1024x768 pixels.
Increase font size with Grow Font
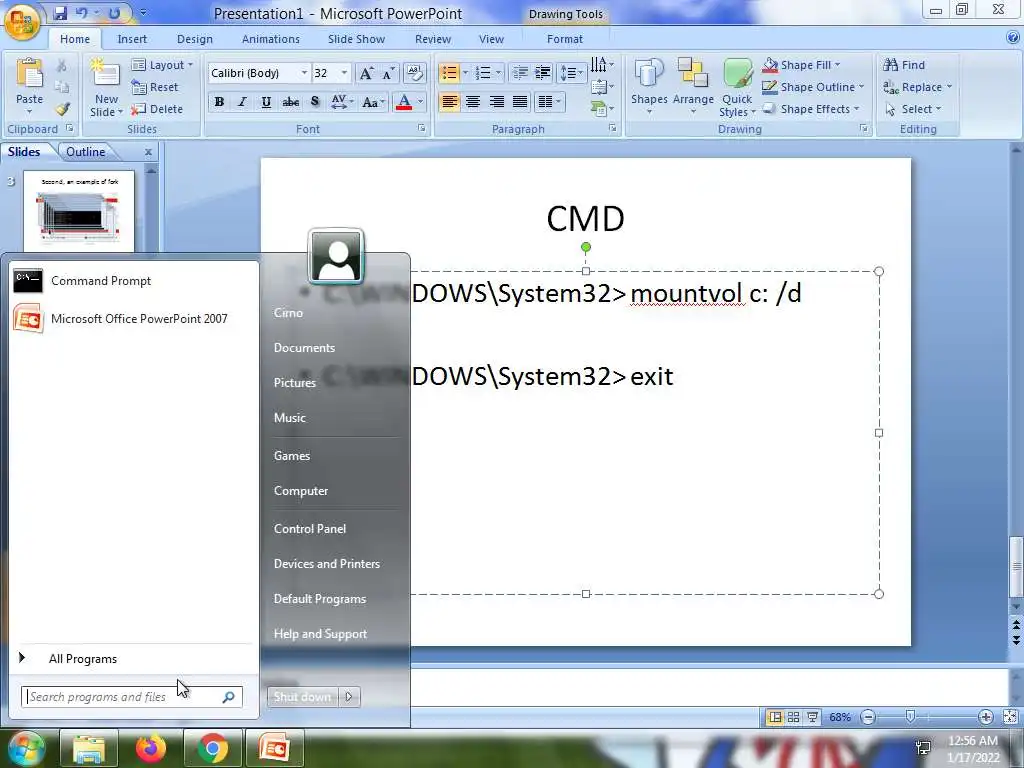(367, 73)
